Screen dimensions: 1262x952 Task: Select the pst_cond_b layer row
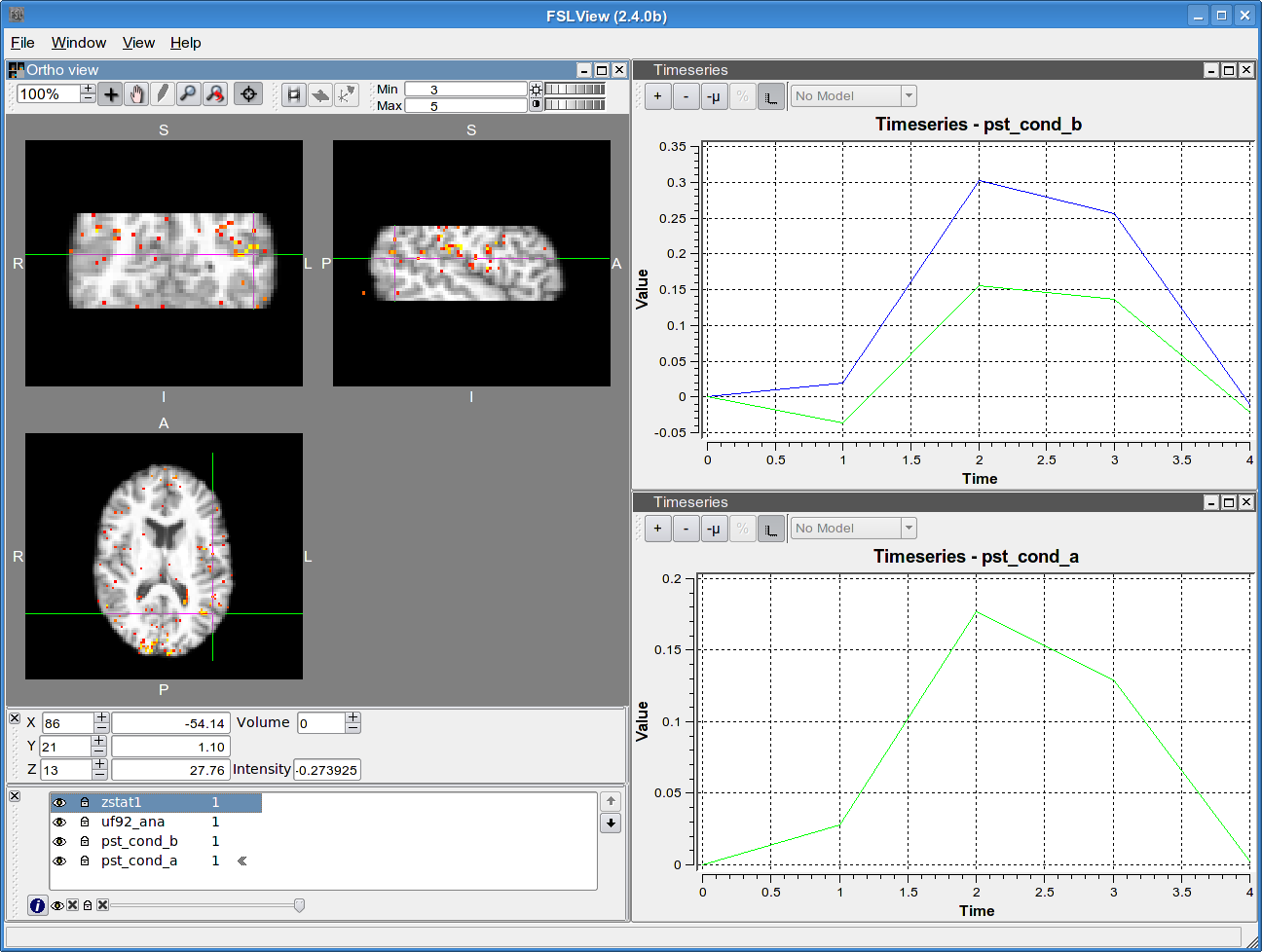click(x=156, y=841)
